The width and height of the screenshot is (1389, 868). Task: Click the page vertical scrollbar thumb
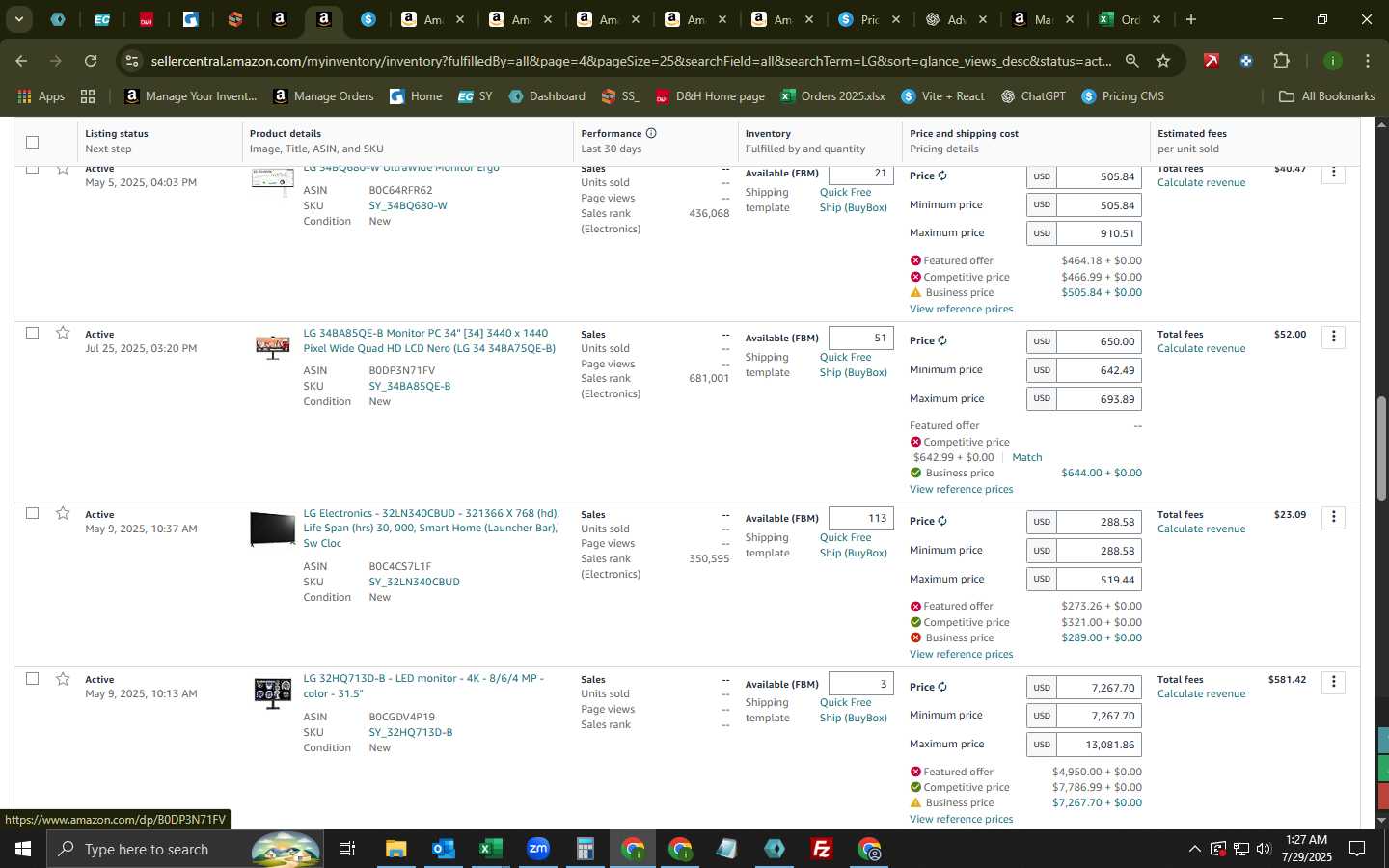1380,448
